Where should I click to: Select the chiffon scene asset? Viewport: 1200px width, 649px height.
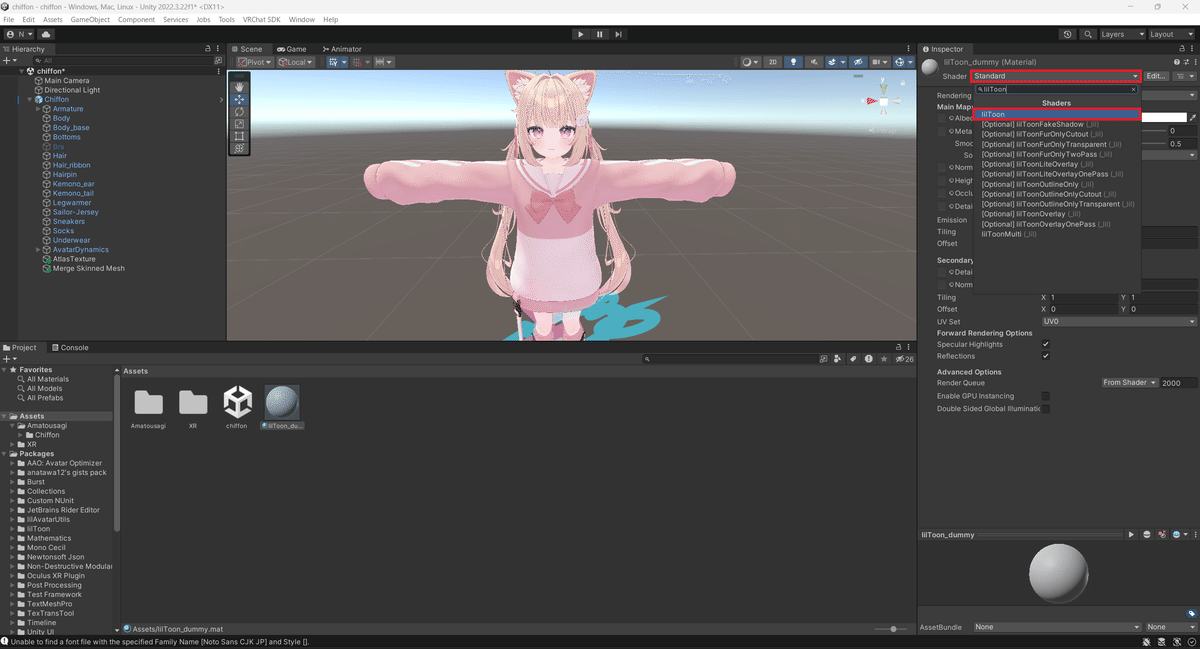(237, 408)
